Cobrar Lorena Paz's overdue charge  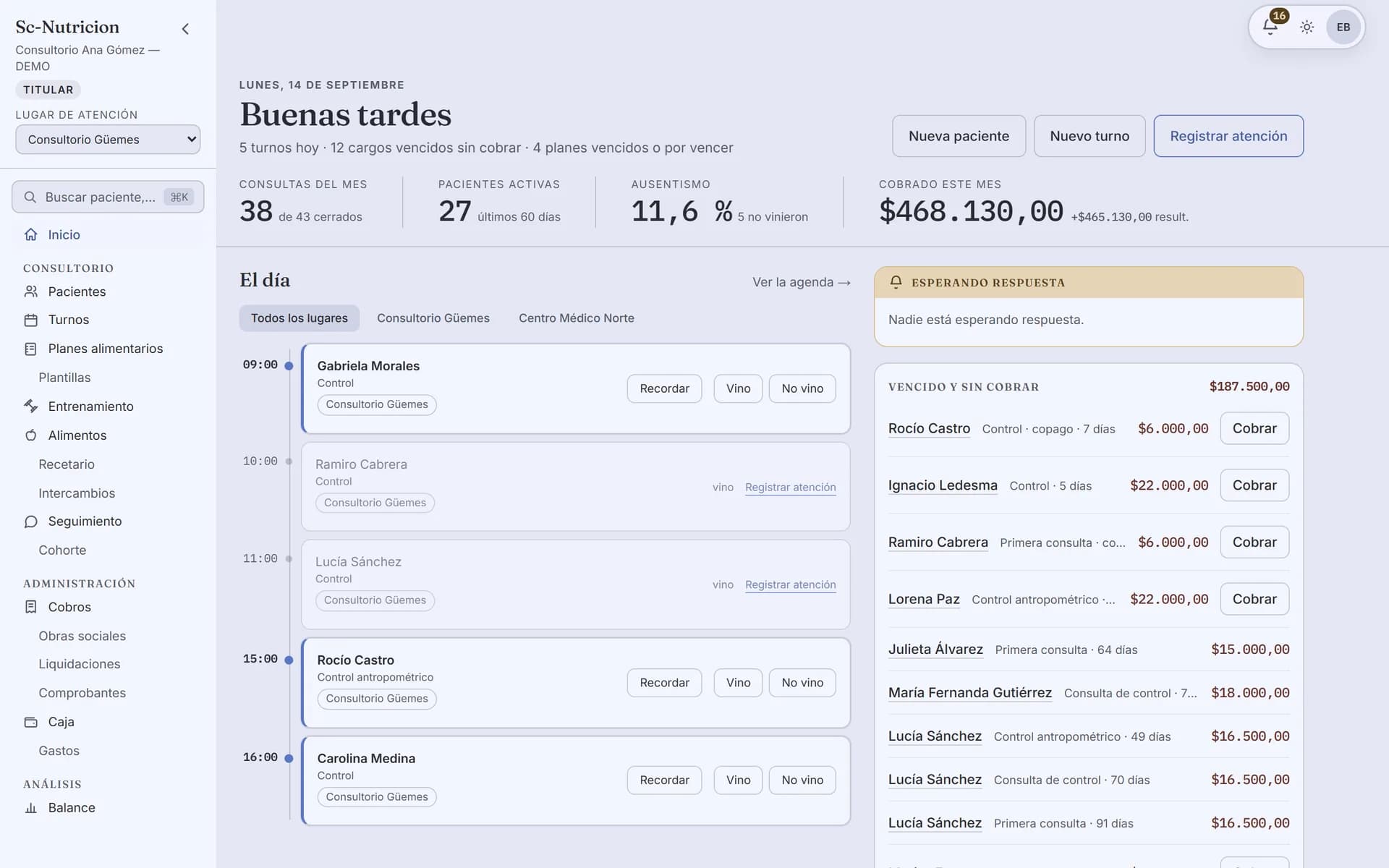1254,599
